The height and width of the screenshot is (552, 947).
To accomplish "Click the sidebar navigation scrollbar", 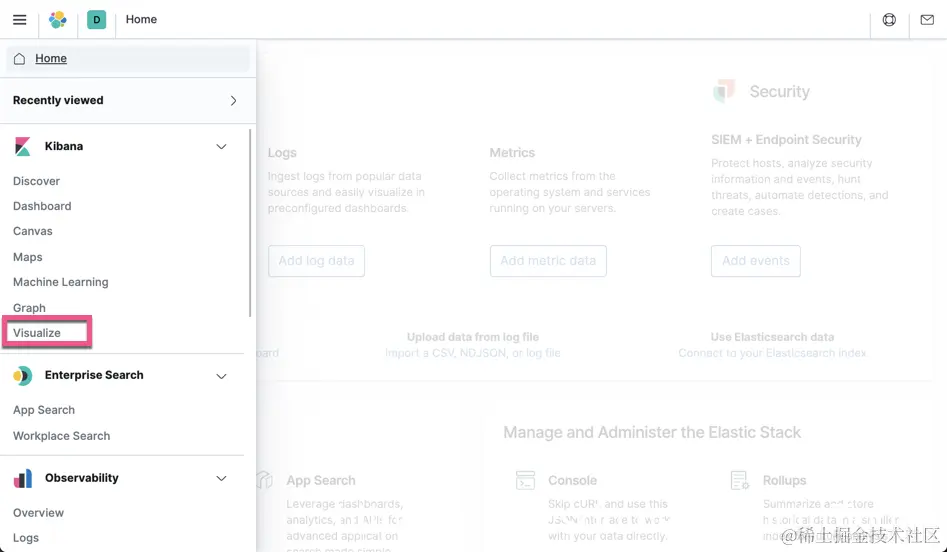I will click(250, 222).
